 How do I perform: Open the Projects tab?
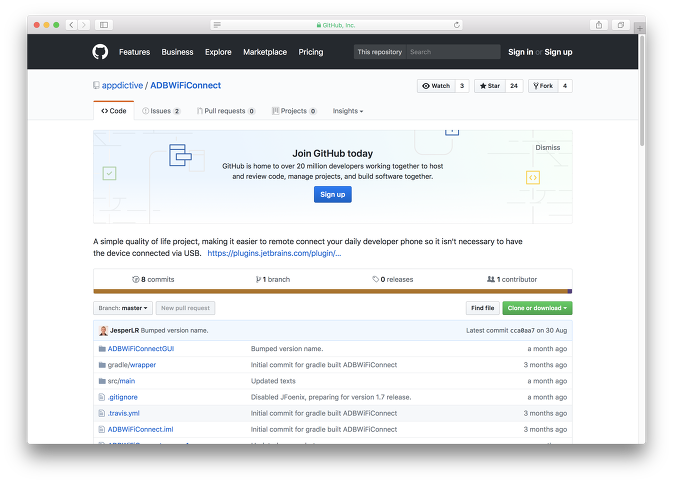pyautogui.click(x=294, y=111)
